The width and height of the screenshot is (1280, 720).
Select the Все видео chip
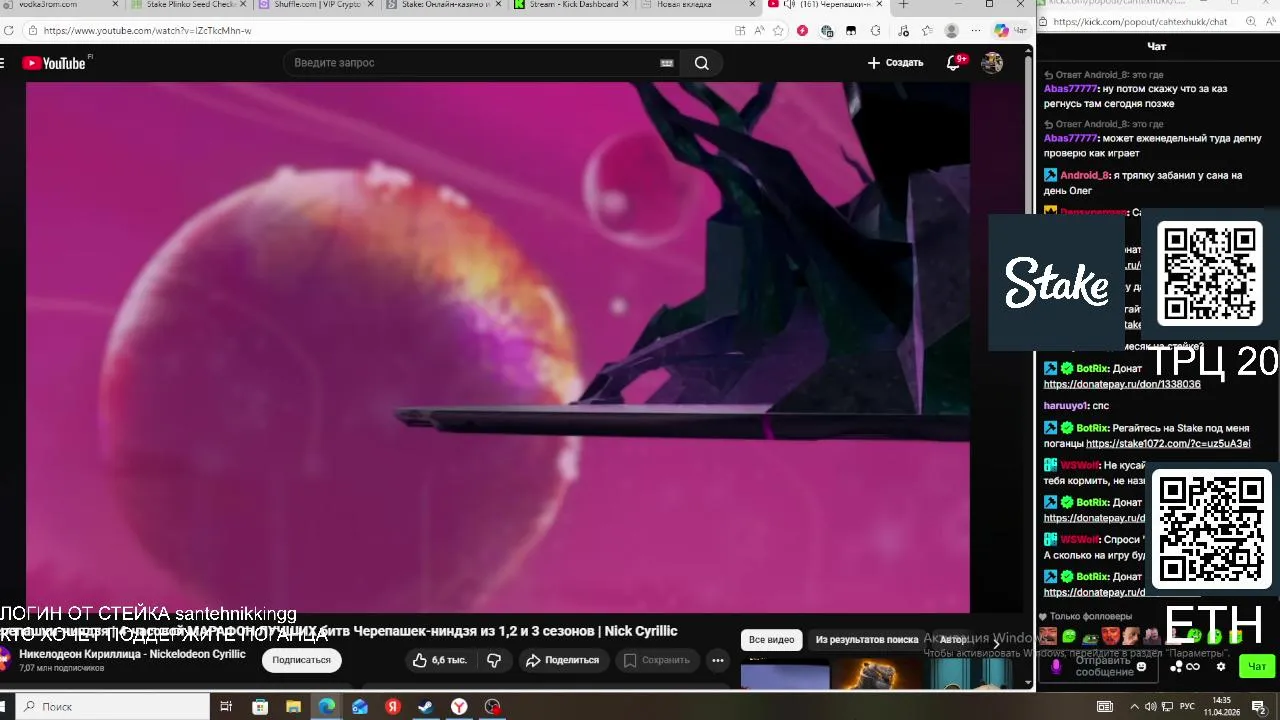772,639
